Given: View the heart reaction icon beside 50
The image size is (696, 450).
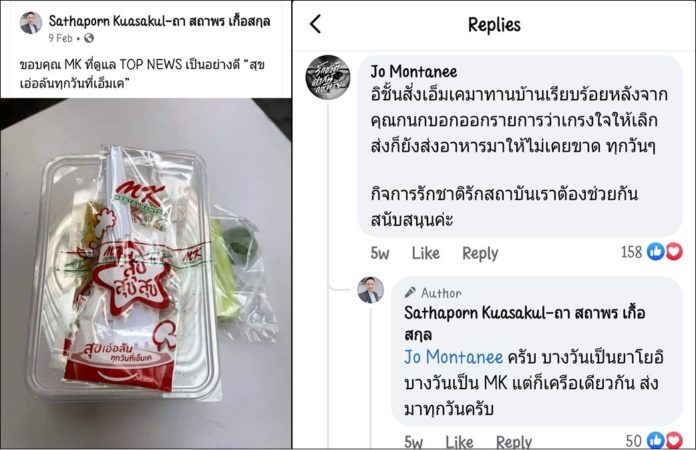Looking at the screenshot, I should 673,440.
